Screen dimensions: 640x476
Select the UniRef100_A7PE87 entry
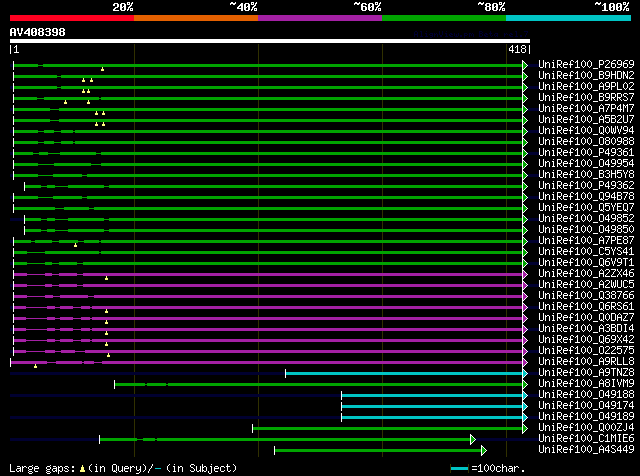[586, 240]
